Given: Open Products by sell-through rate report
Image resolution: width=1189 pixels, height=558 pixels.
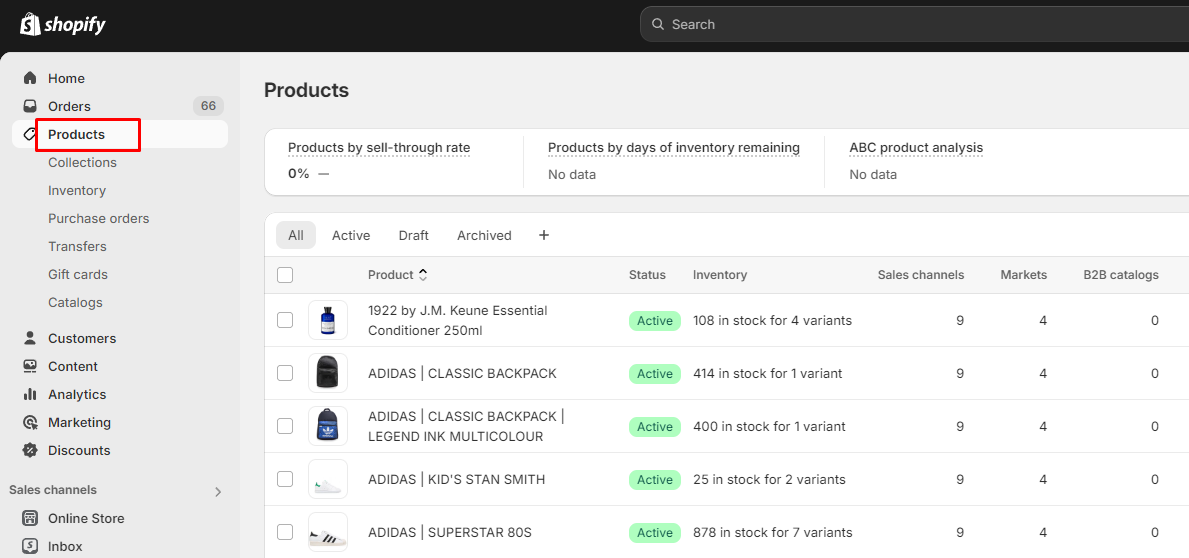Looking at the screenshot, I should (379, 147).
